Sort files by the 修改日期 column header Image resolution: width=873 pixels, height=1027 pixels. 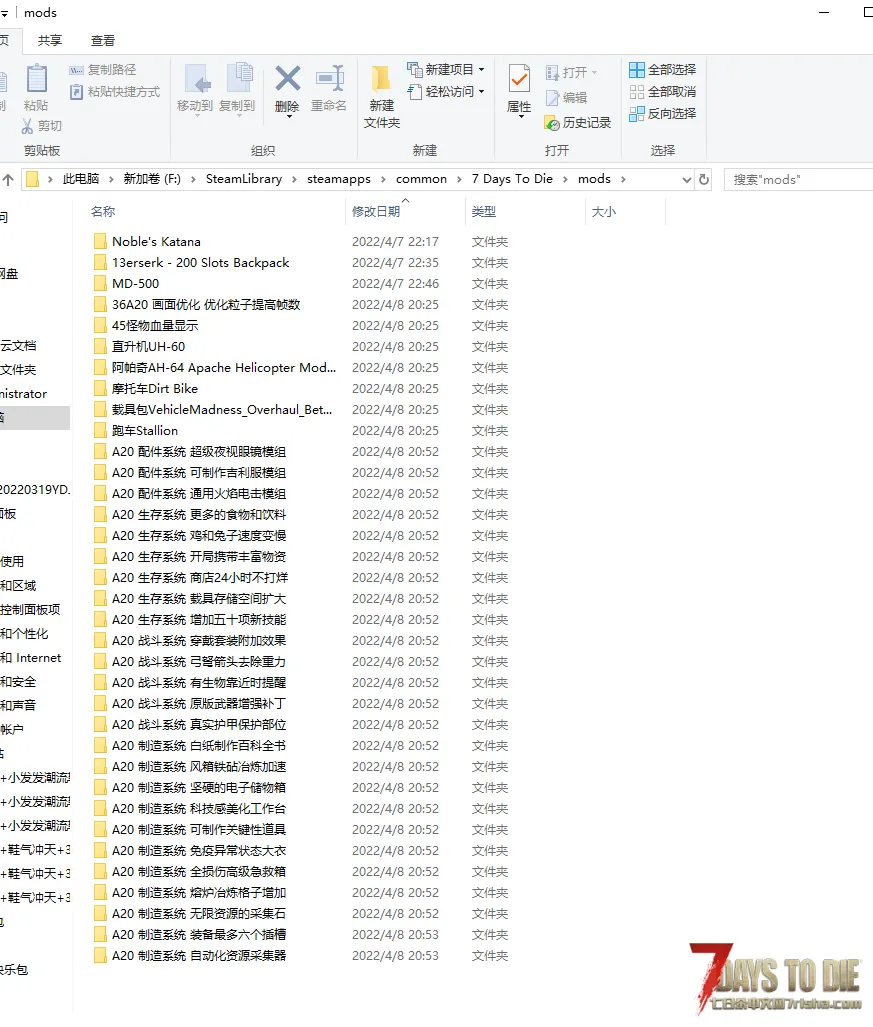click(x=376, y=212)
